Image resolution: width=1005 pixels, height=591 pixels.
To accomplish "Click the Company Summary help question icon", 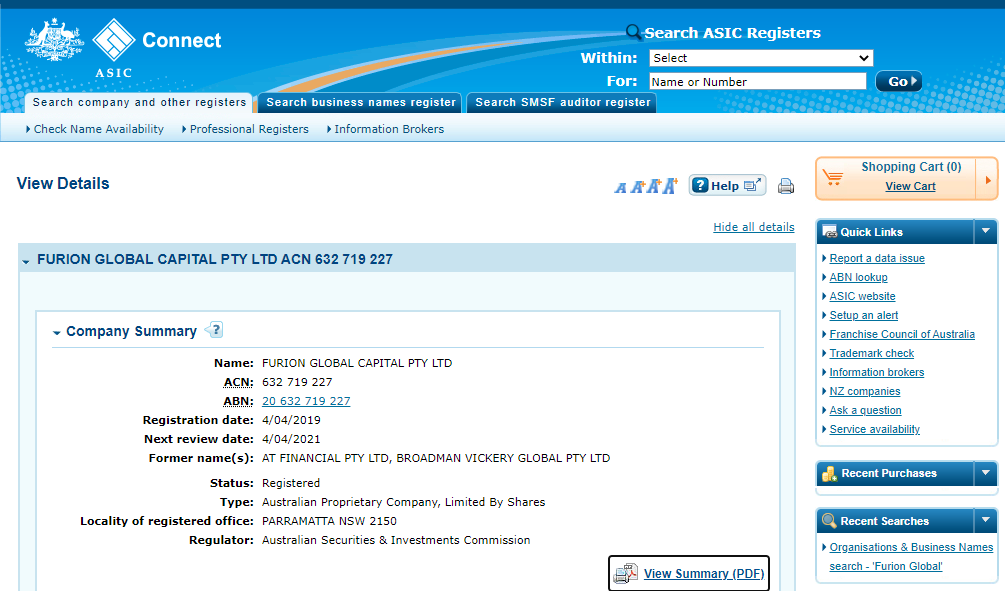I will click(214, 330).
